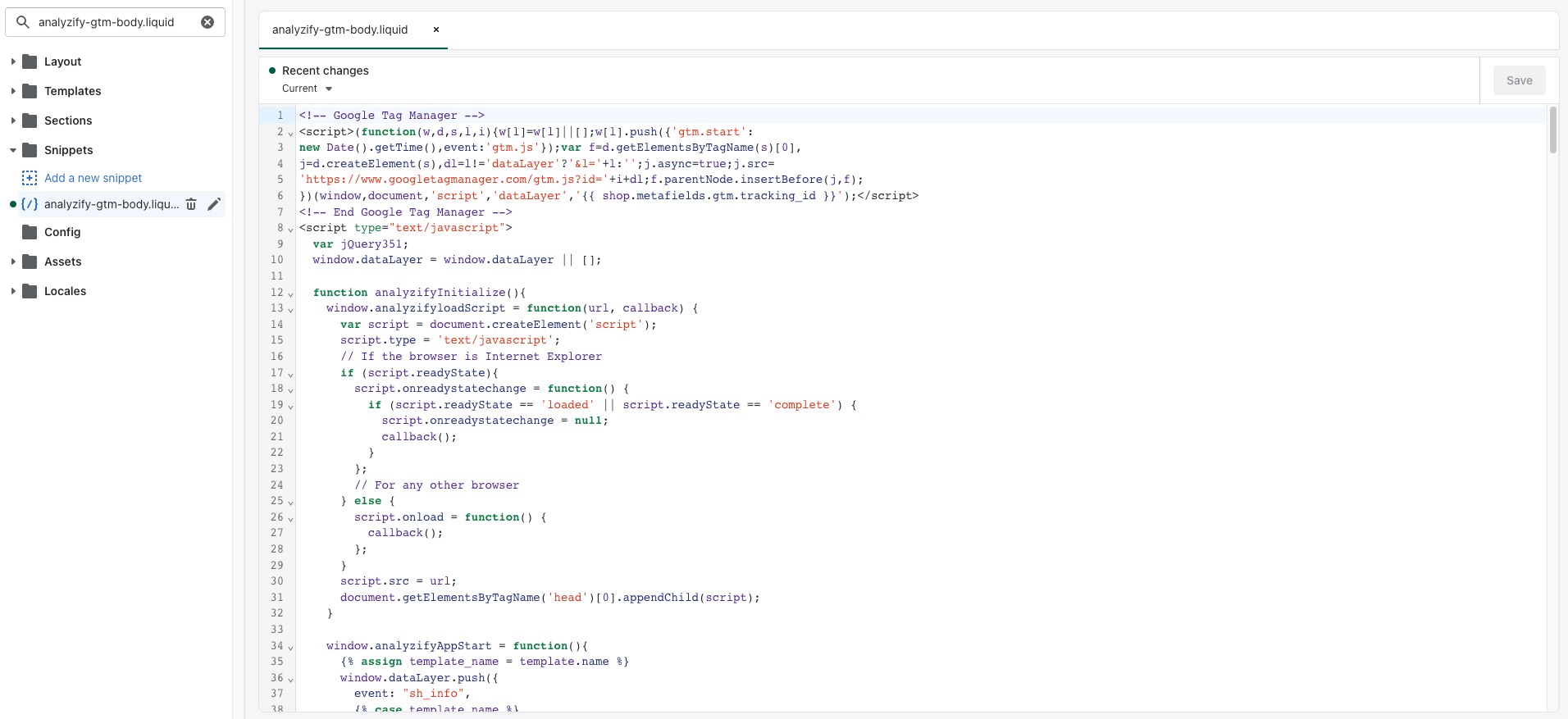1568x719 pixels.
Task: Collapse the Snippets folder arrow
Action: click(x=13, y=150)
